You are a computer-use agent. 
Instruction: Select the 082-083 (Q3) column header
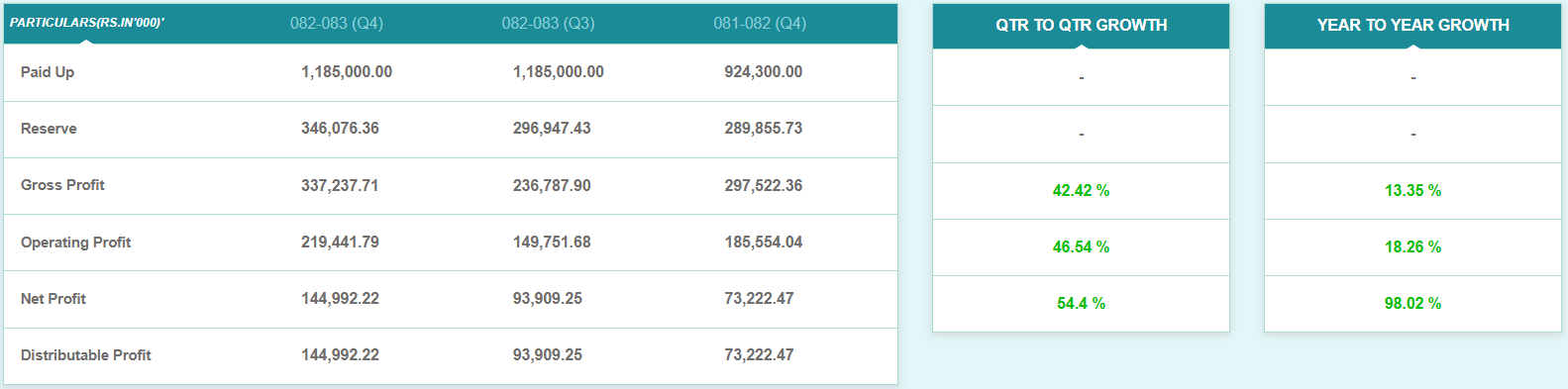tap(549, 23)
